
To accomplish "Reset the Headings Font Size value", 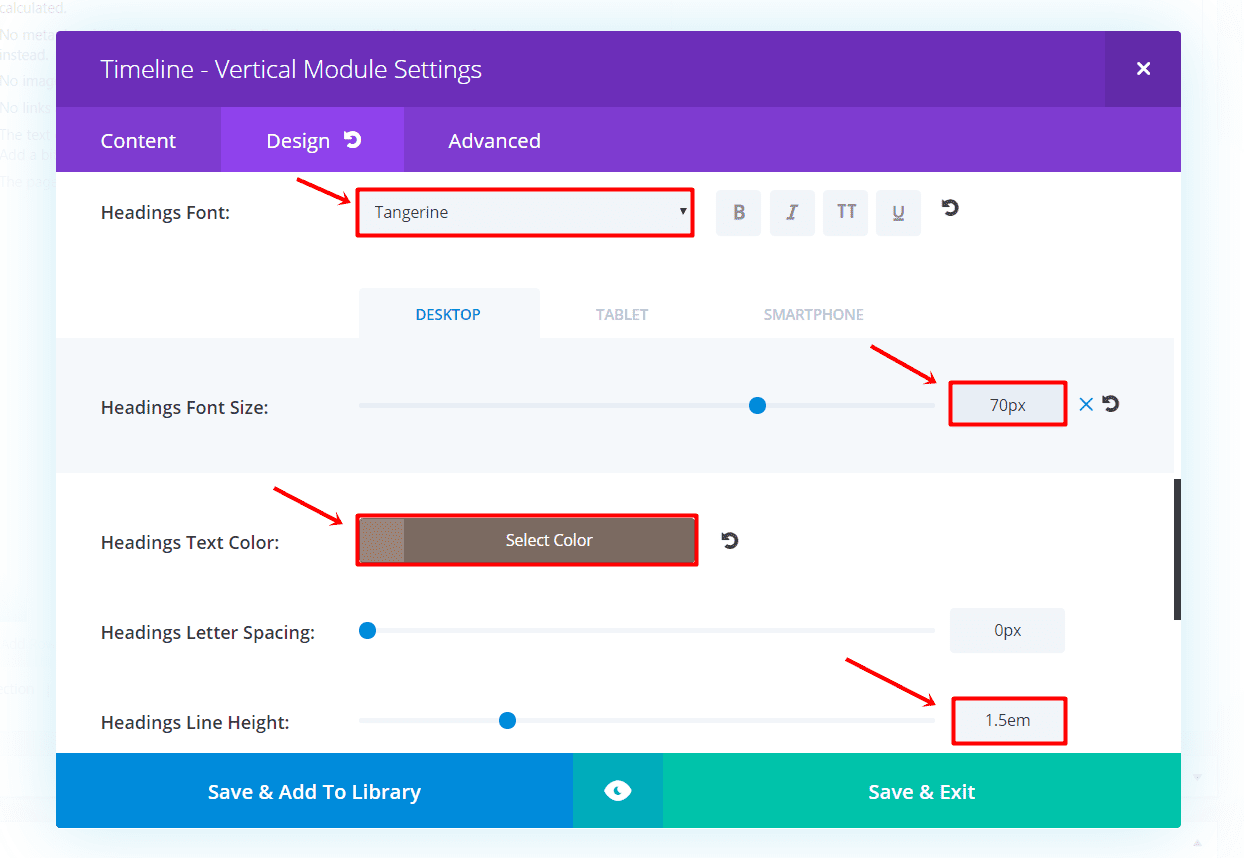I will (x=1111, y=404).
